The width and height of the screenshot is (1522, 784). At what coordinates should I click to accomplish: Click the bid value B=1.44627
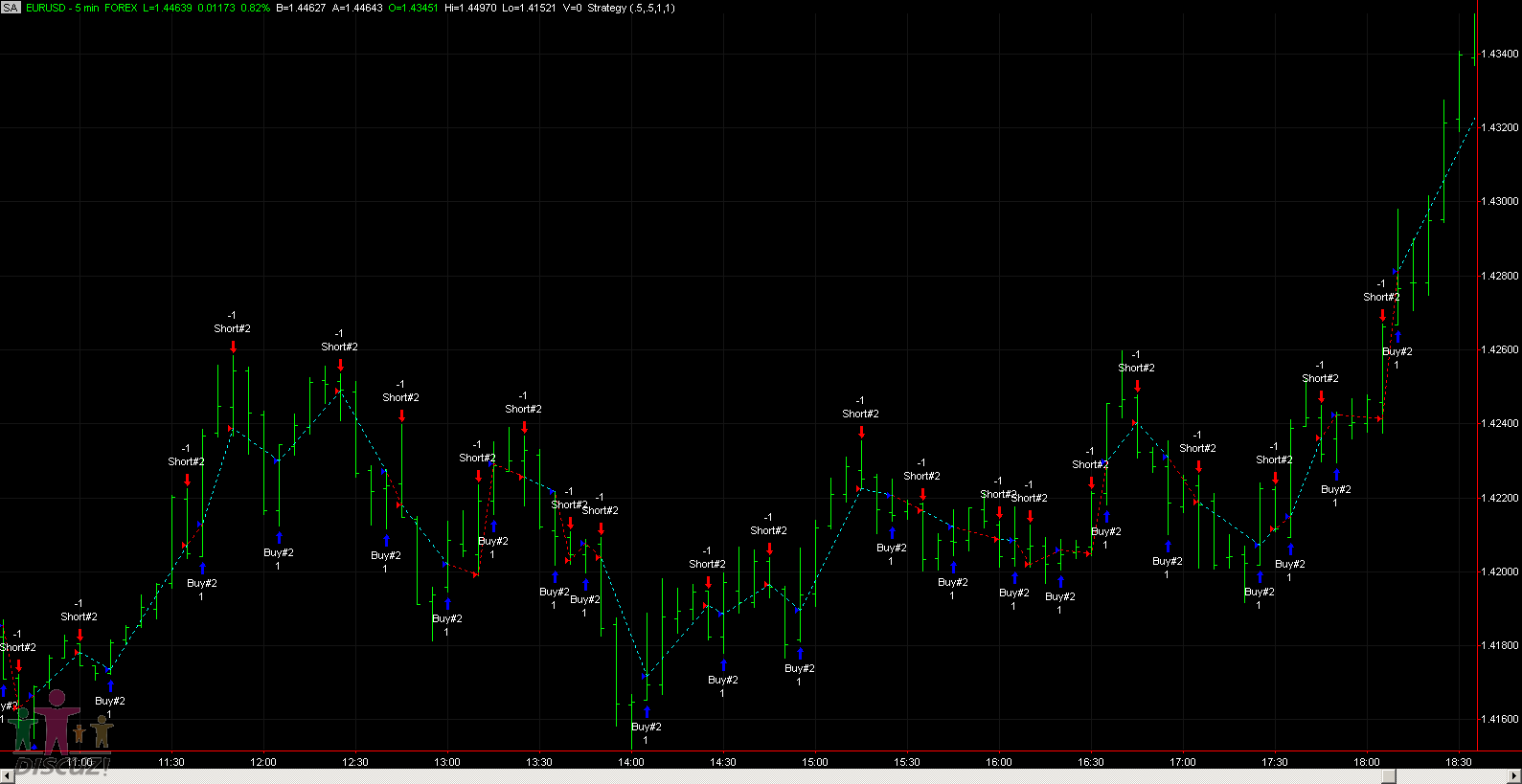point(301,8)
